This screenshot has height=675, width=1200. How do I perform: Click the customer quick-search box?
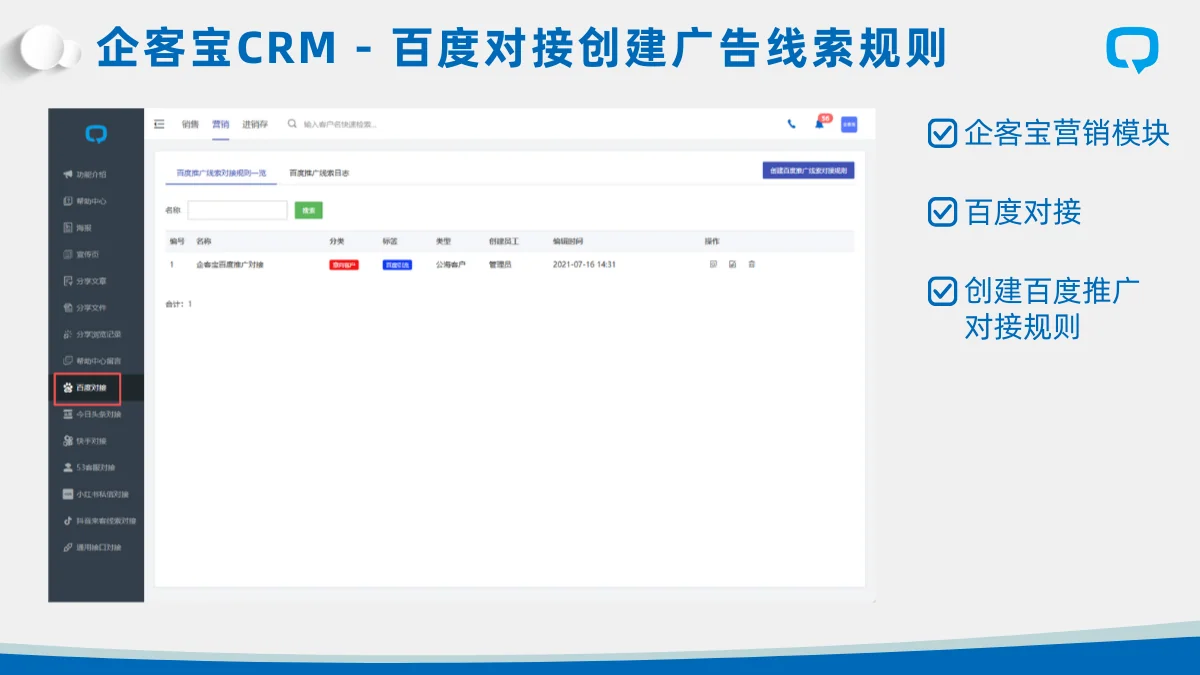click(x=341, y=124)
